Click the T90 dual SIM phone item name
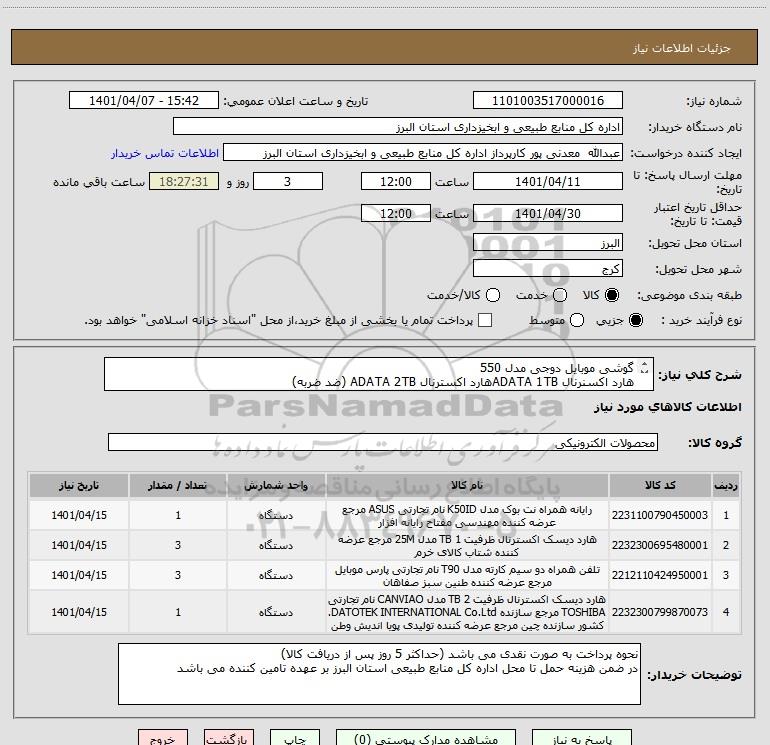The image size is (770, 745). (x=467, y=576)
